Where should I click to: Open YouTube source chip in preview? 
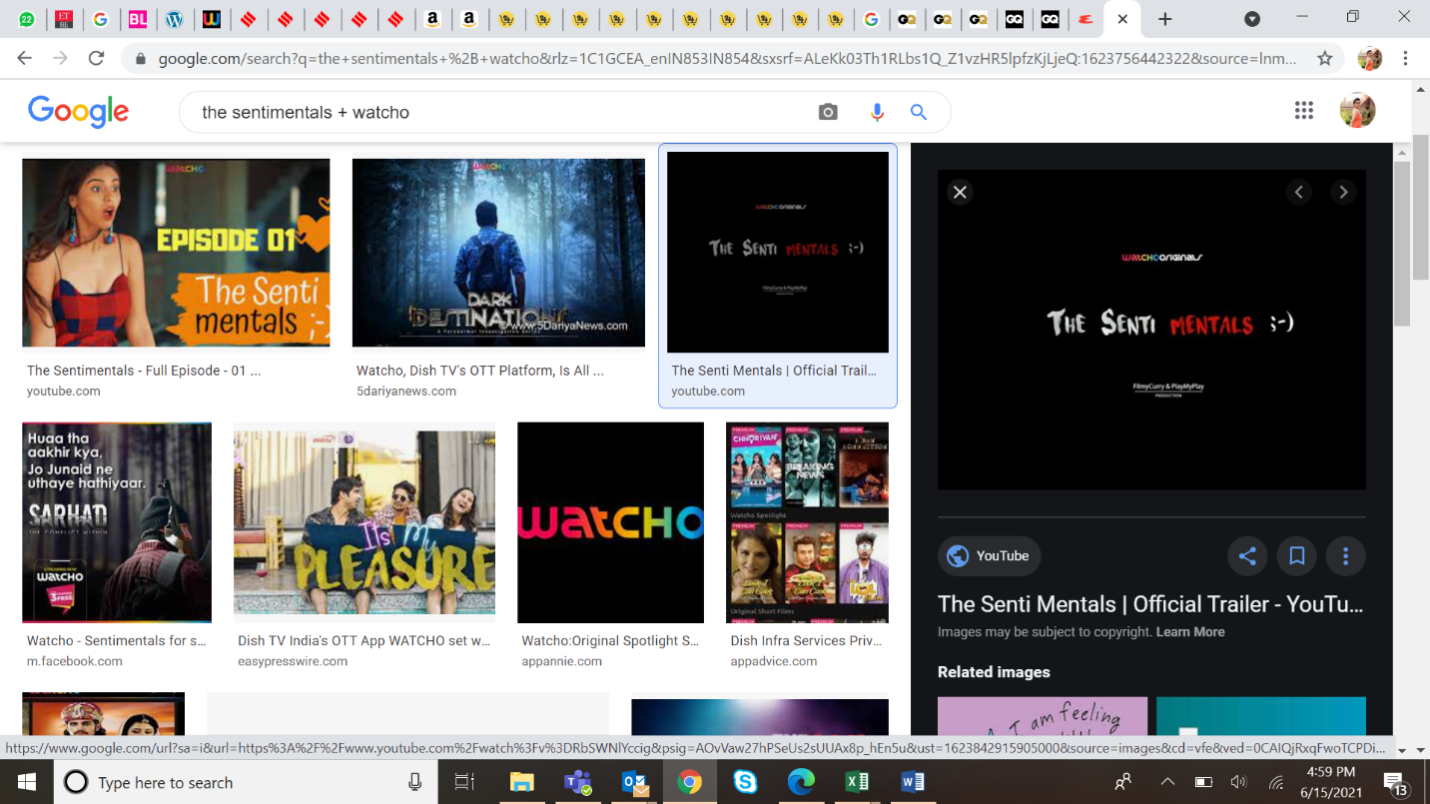click(989, 556)
